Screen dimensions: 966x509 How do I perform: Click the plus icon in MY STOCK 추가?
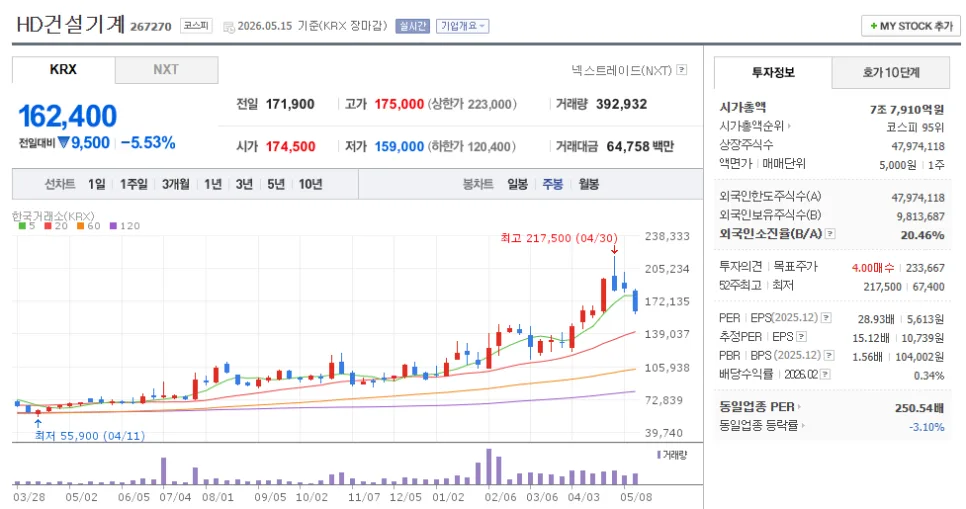873,26
